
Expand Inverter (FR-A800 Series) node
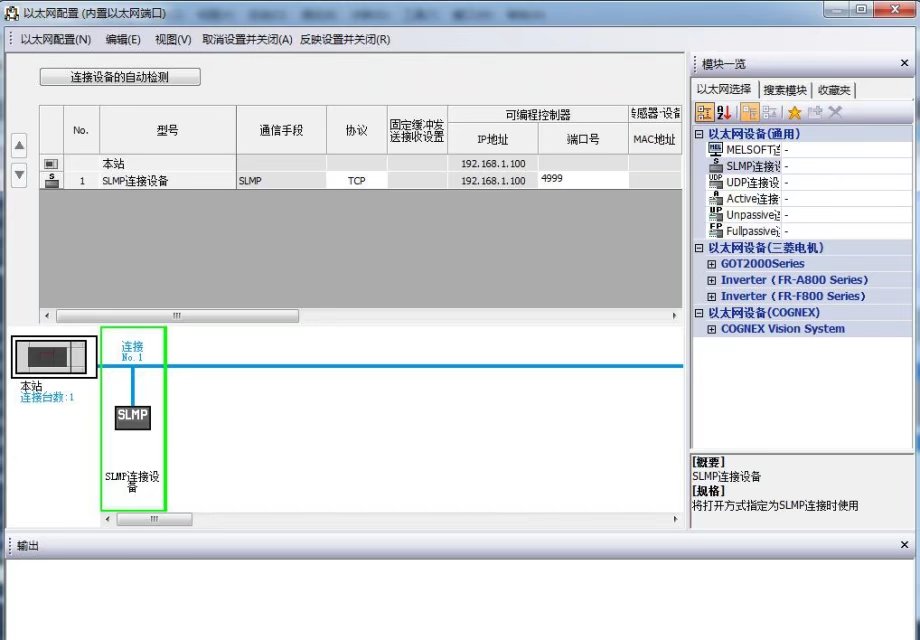click(712, 280)
